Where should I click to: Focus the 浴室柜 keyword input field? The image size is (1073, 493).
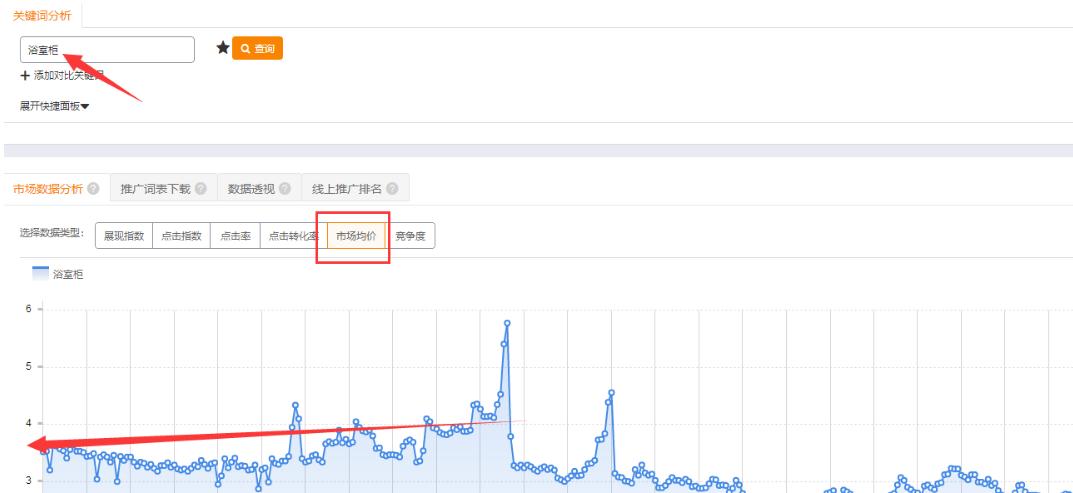point(107,49)
